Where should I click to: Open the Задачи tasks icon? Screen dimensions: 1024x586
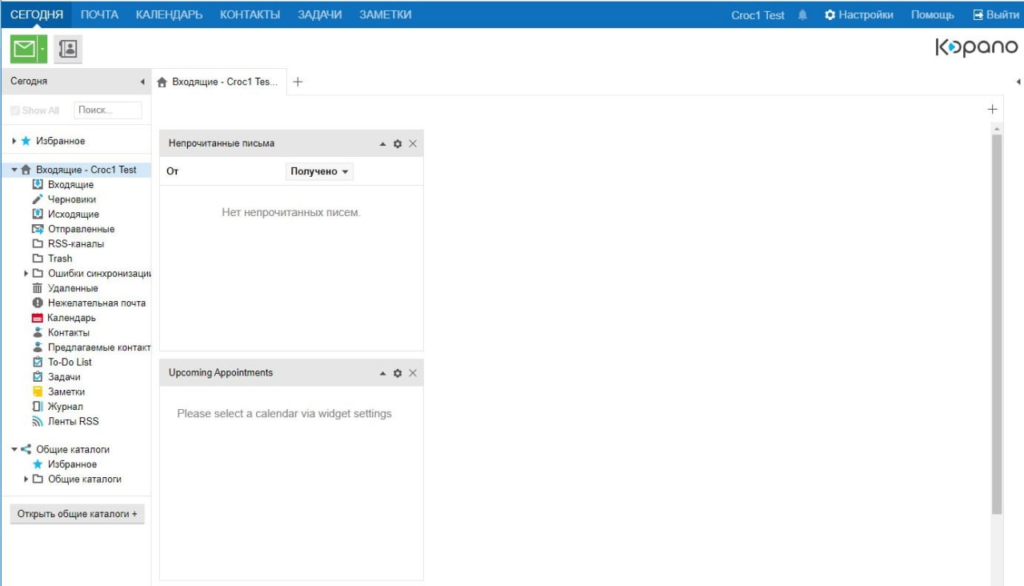[x=37, y=377]
